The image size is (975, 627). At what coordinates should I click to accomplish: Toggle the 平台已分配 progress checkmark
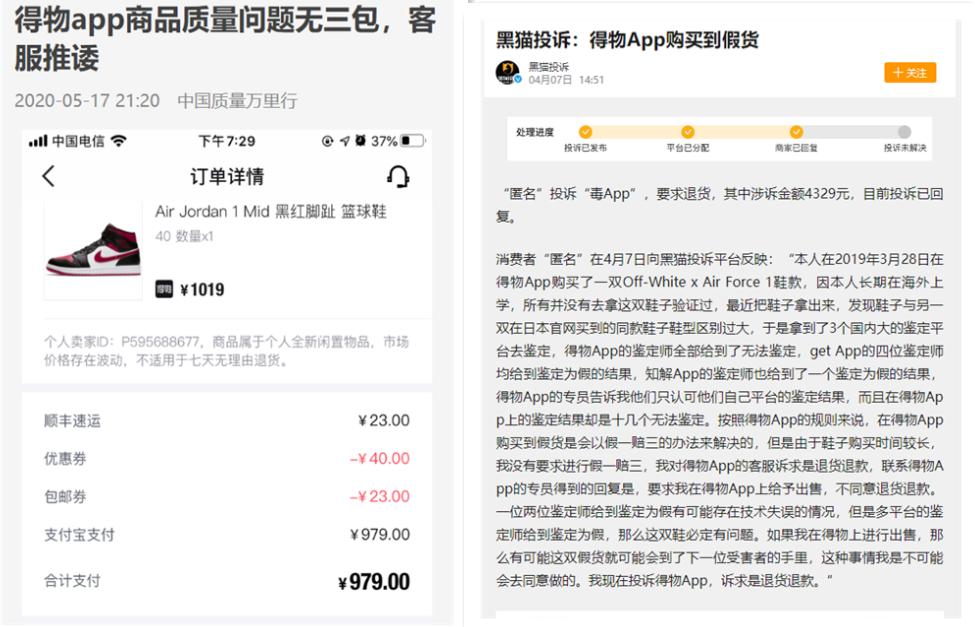point(687,131)
